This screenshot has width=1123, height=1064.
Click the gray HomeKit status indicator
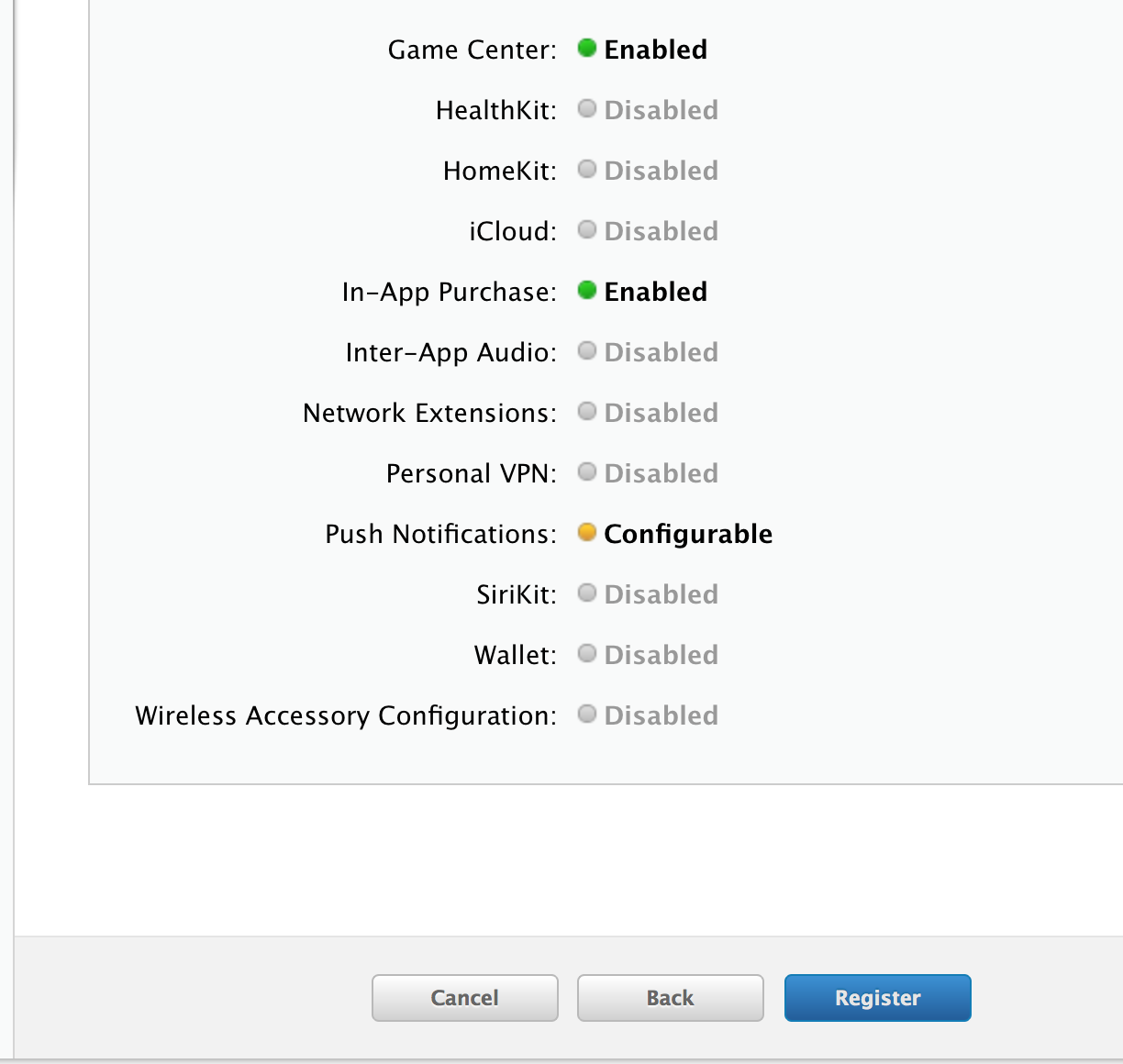tap(587, 170)
